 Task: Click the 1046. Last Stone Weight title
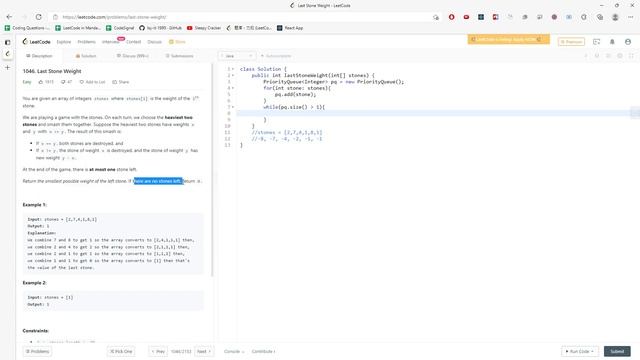click(x=52, y=71)
